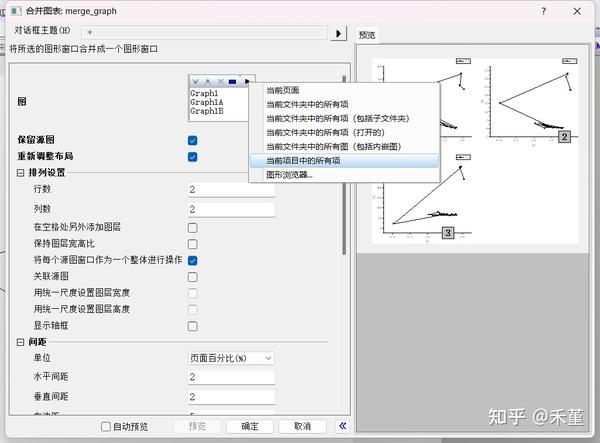Image resolution: width=600 pixels, height=443 pixels.
Task: Collapse the 排列设置 section
Action: (x=21, y=173)
